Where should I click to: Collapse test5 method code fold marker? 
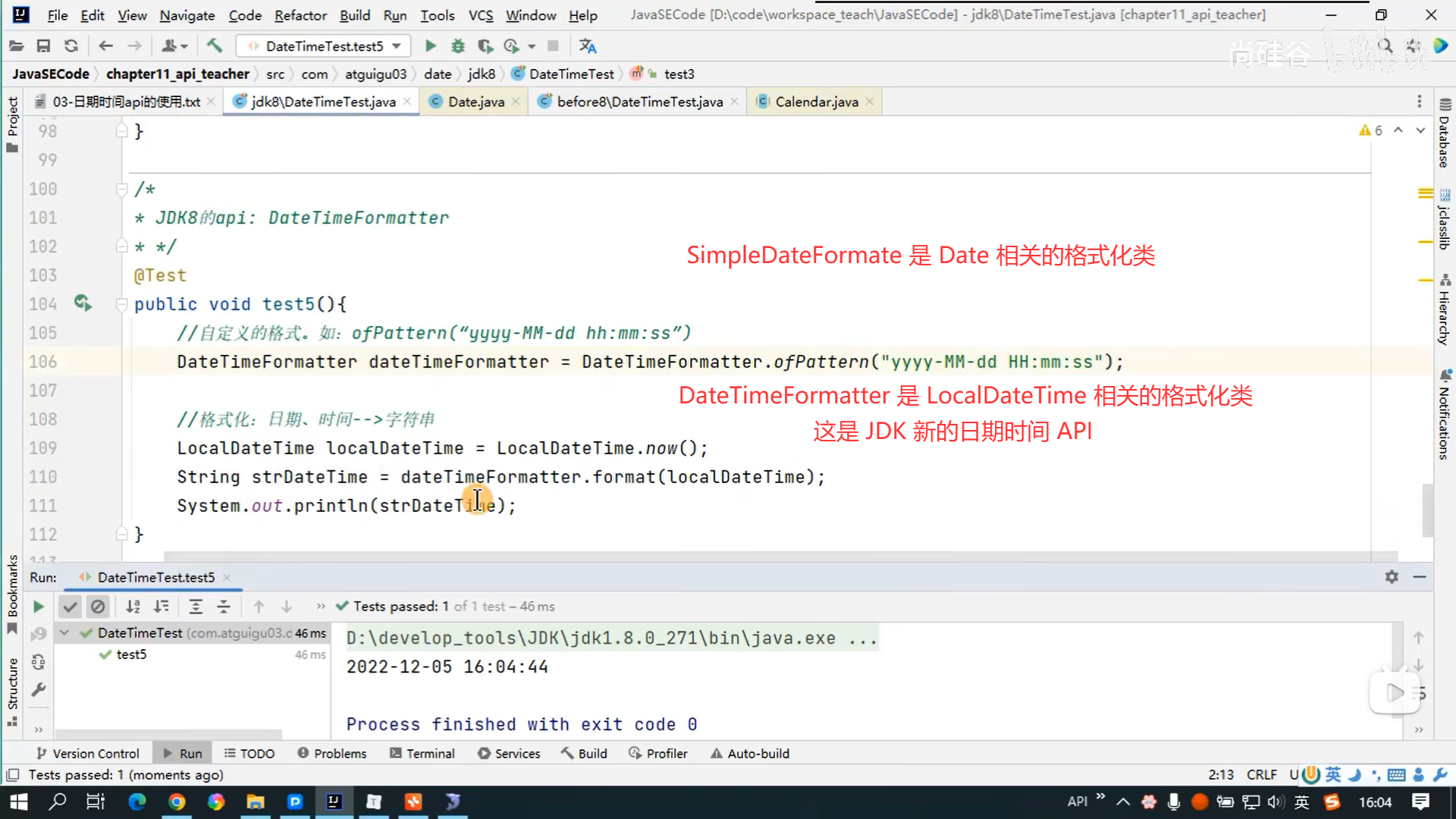[x=121, y=304]
